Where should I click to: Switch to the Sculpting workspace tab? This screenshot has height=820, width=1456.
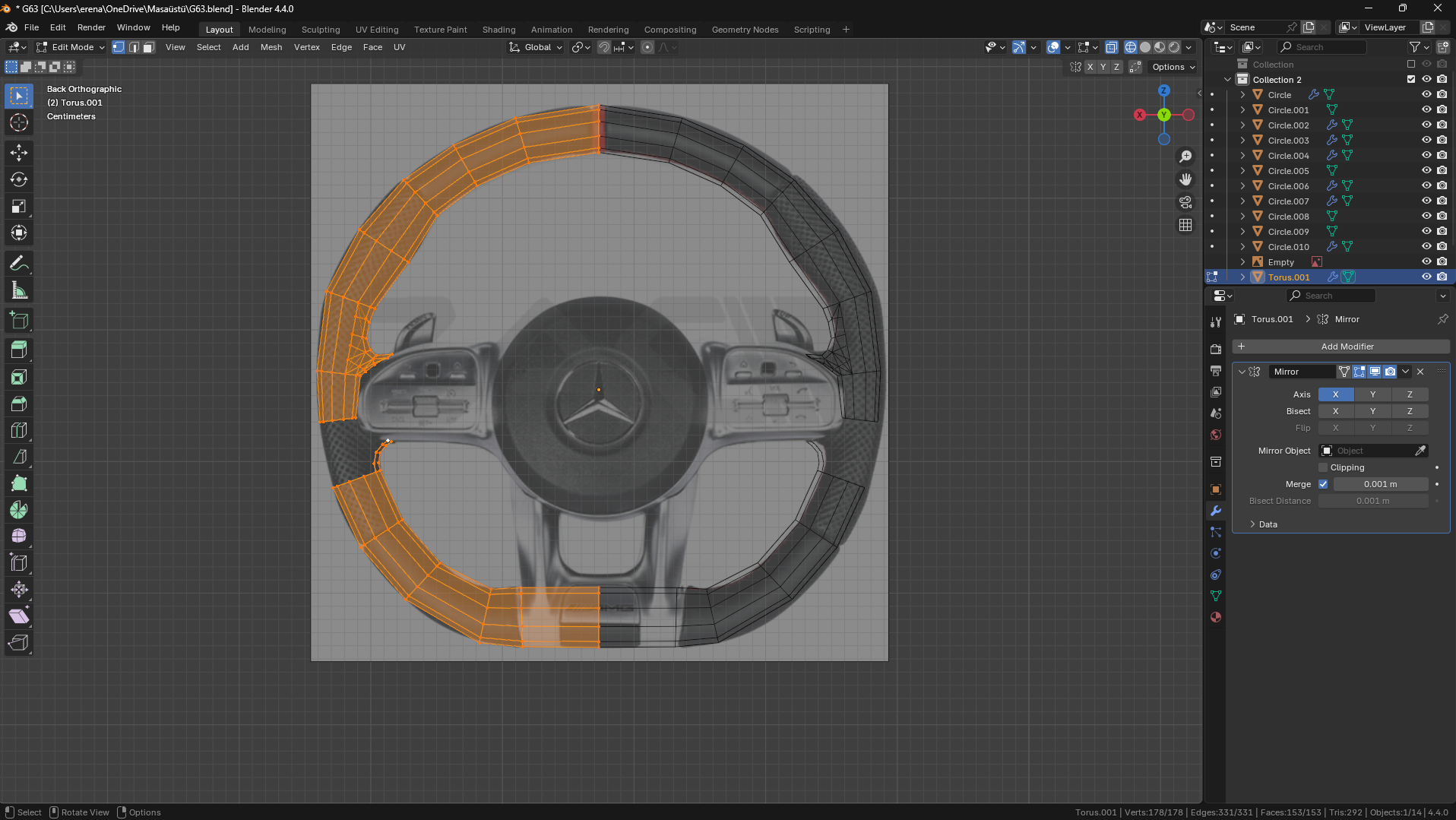tap(320, 30)
